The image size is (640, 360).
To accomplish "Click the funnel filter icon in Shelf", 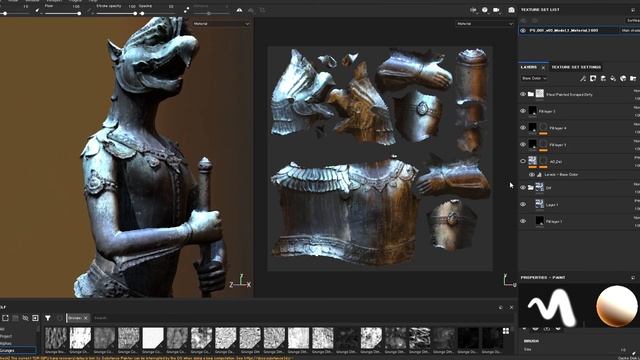I will pos(48,318).
